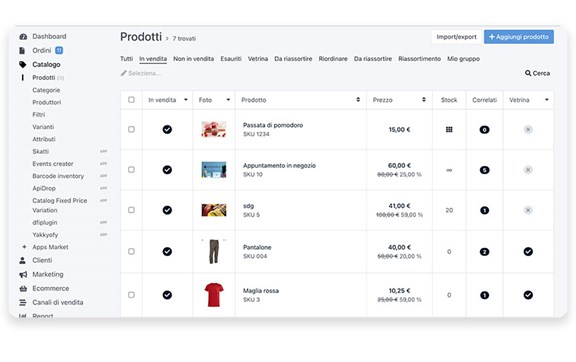Viewport: 576px width, 362px height.
Task: Click the Ordini document icon
Action: (22, 50)
